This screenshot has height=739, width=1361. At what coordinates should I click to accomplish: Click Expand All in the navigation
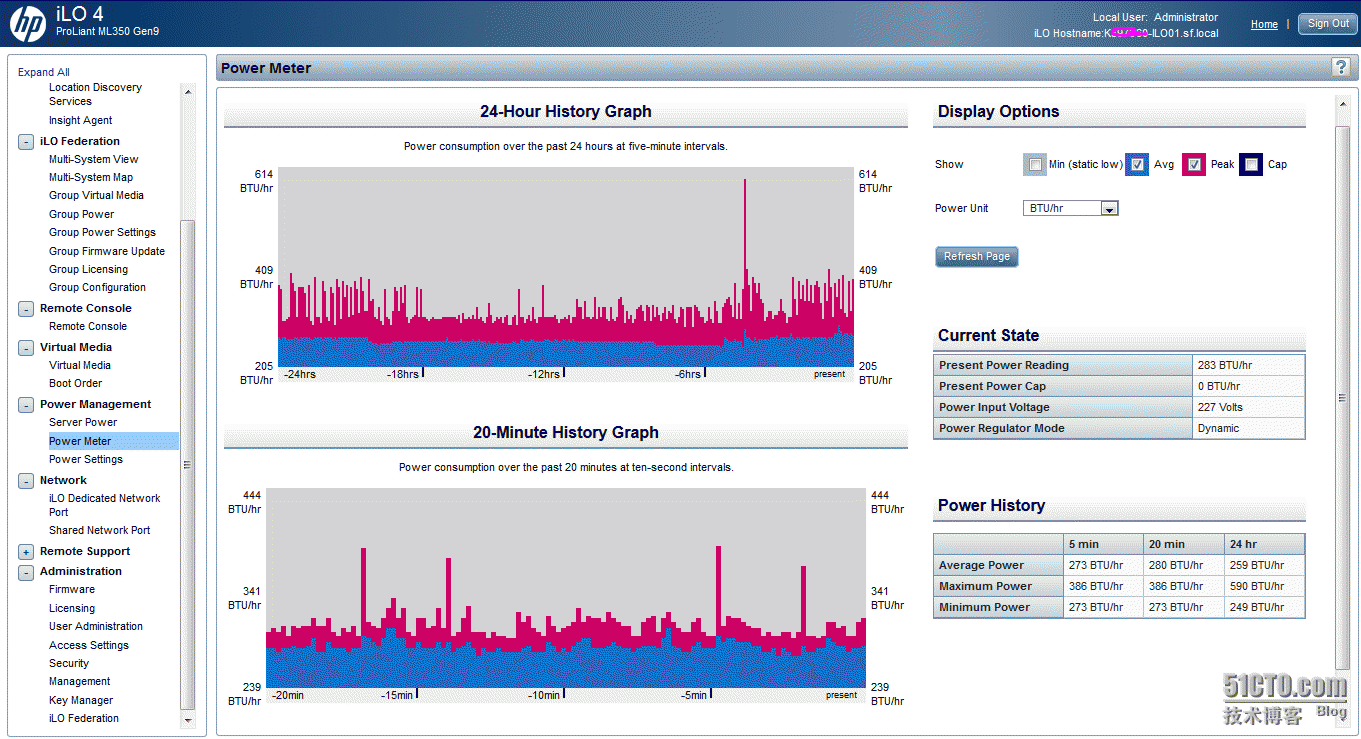(x=44, y=72)
